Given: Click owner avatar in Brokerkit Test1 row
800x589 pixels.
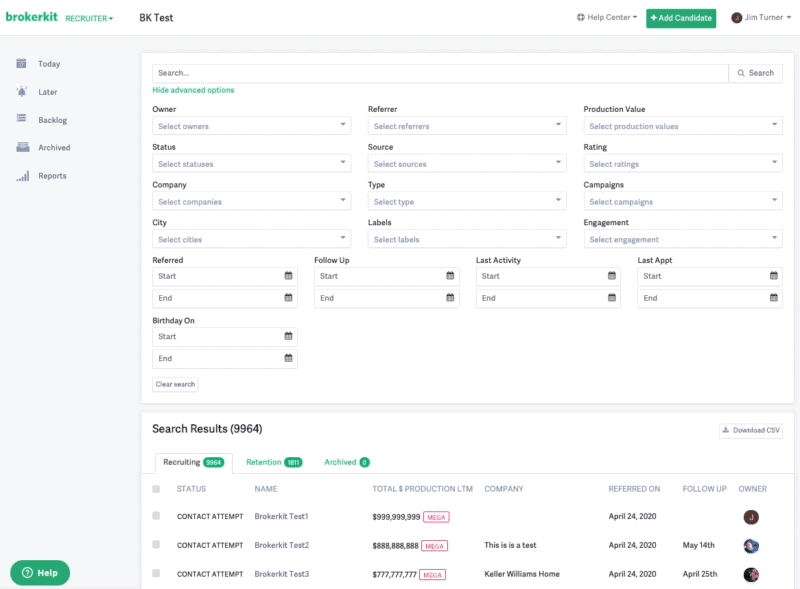Looking at the screenshot, I should pos(751,517).
